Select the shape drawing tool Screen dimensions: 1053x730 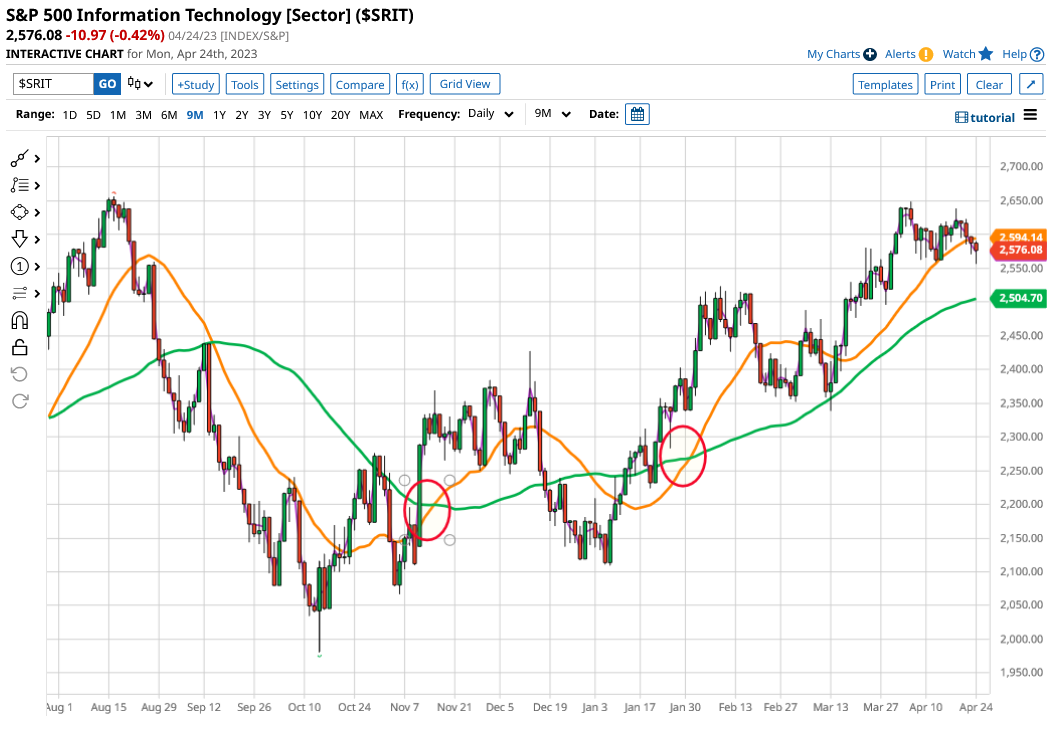point(20,212)
